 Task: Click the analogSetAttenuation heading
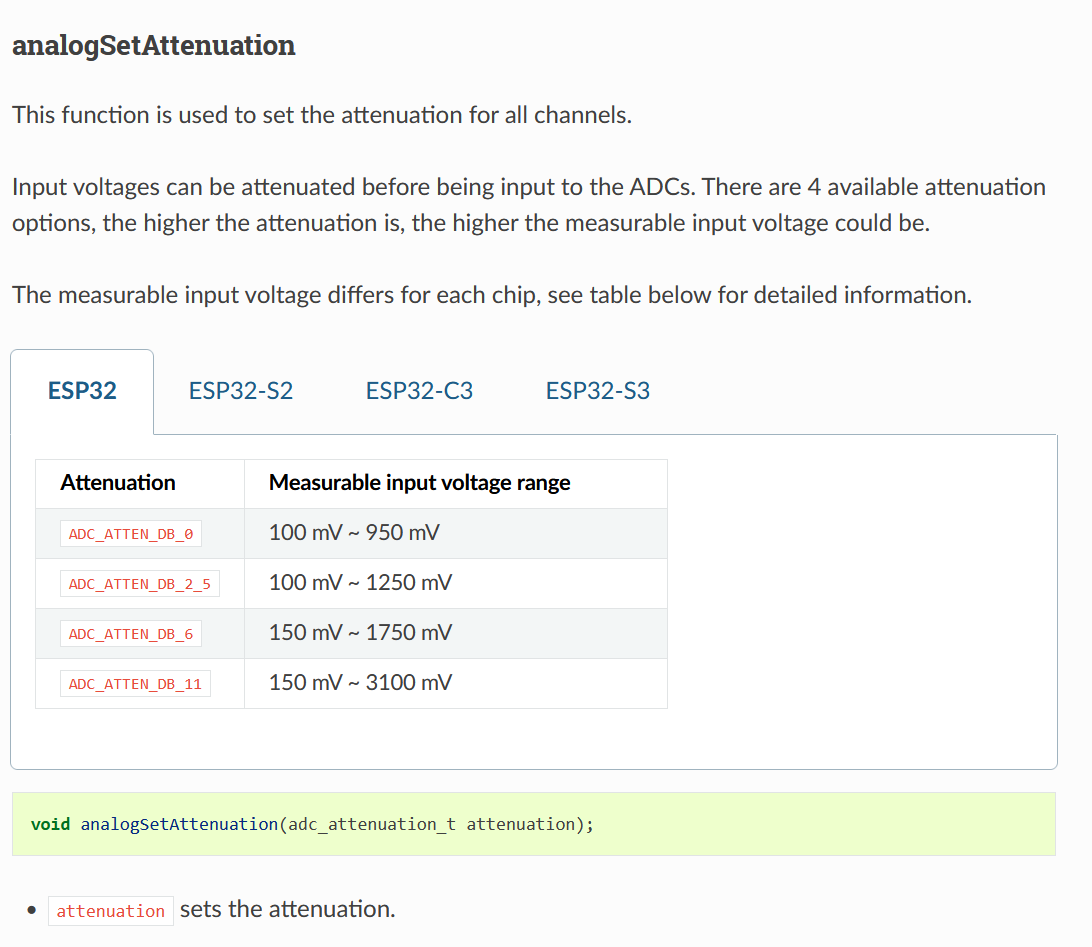coord(154,46)
